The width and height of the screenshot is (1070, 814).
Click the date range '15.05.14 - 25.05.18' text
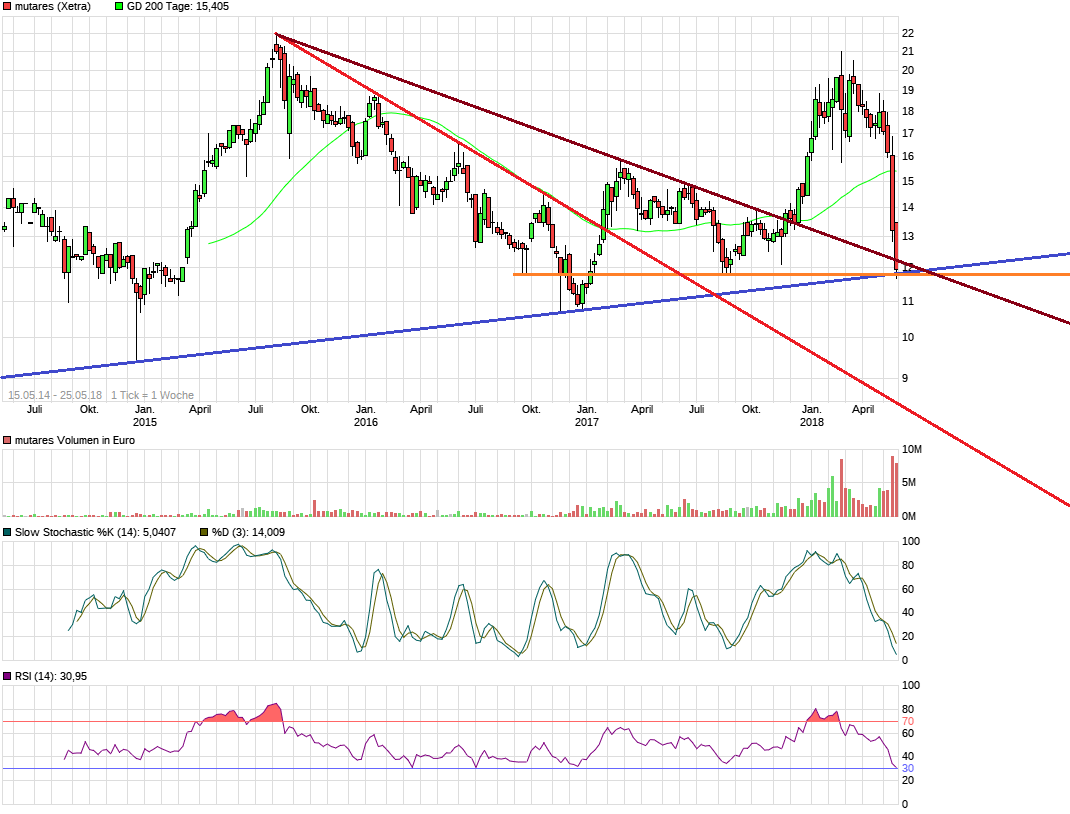(x=55, y=395)
